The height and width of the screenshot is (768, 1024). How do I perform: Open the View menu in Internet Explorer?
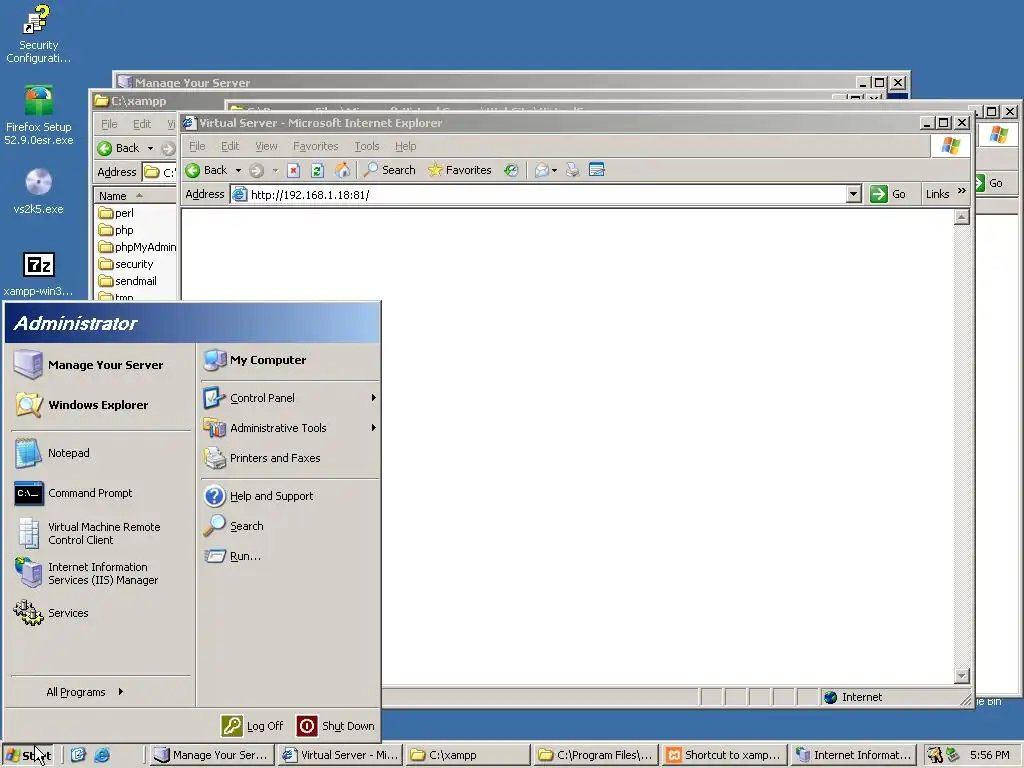click(x=266, y=146)
